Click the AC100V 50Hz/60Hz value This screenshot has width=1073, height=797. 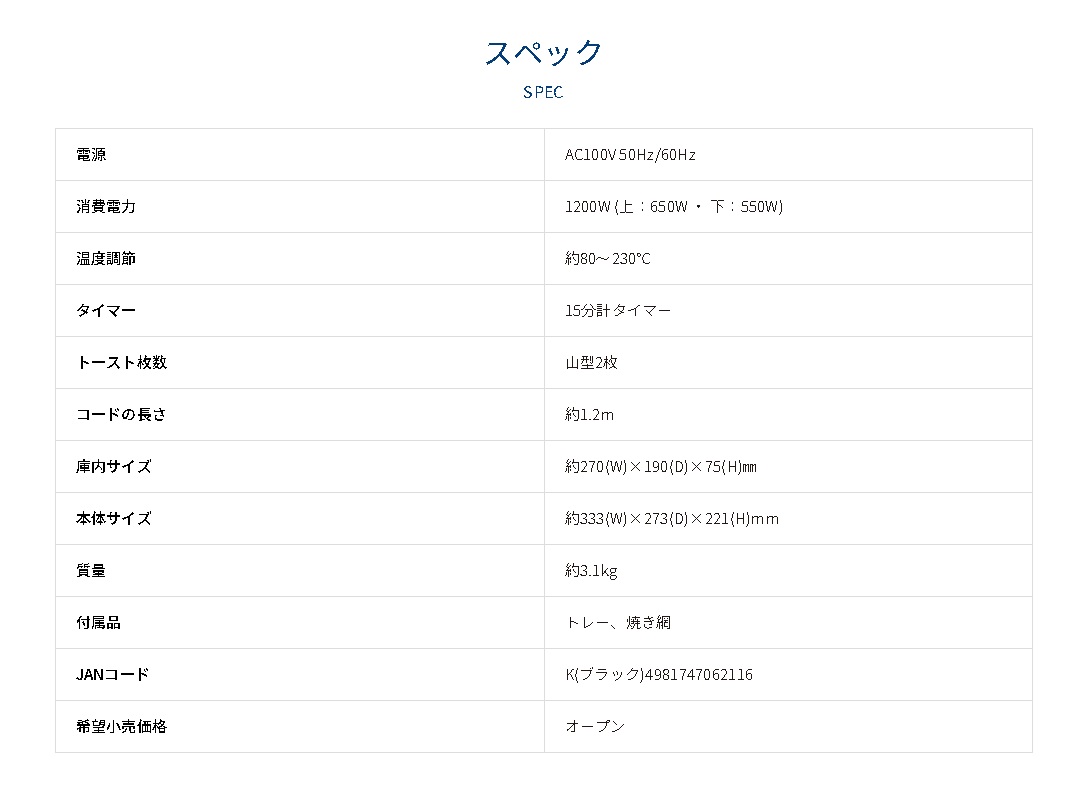click(630, 155)
